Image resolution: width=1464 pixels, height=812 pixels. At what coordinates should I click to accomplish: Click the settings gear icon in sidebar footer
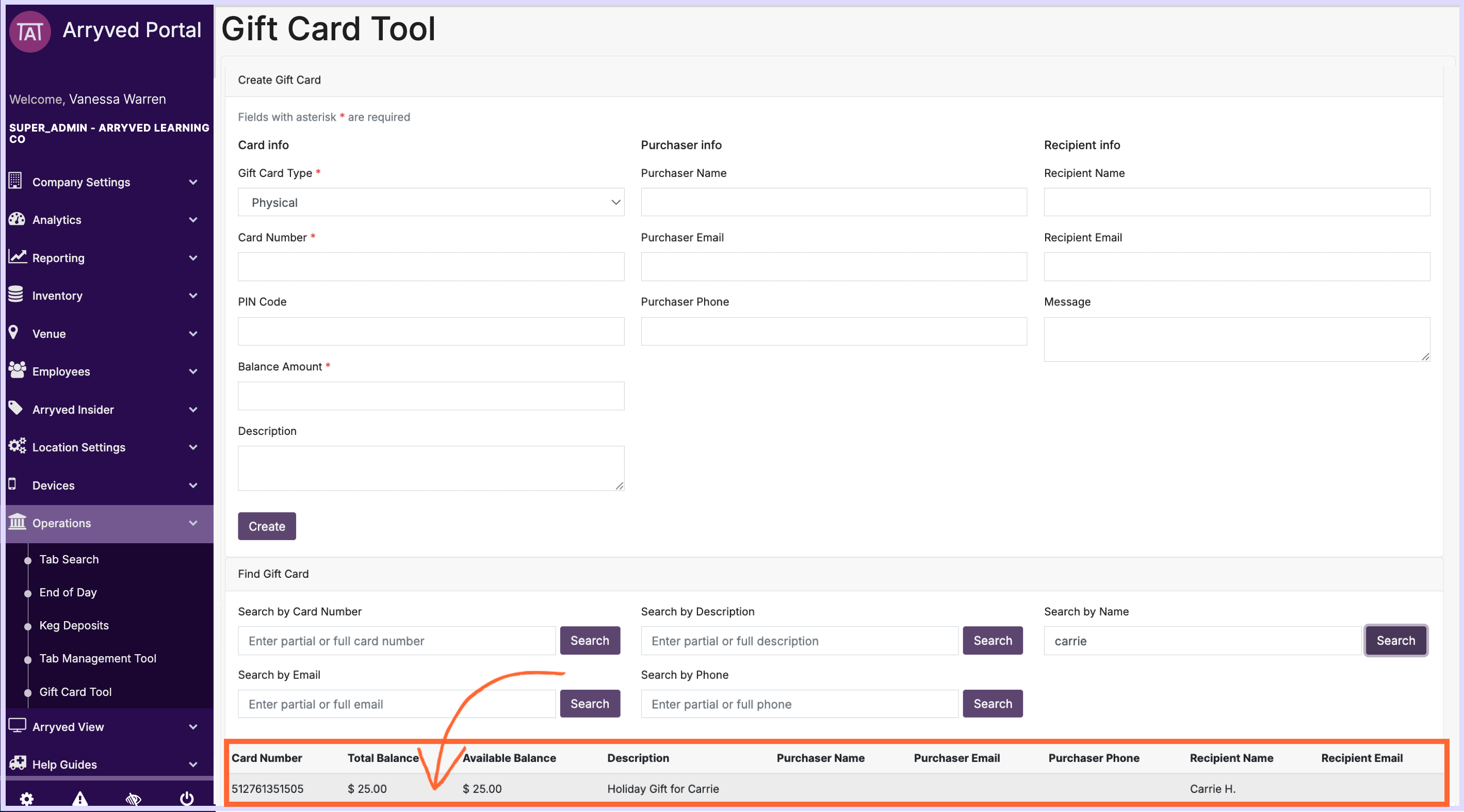pyautogui.click(x=26, y=799)
